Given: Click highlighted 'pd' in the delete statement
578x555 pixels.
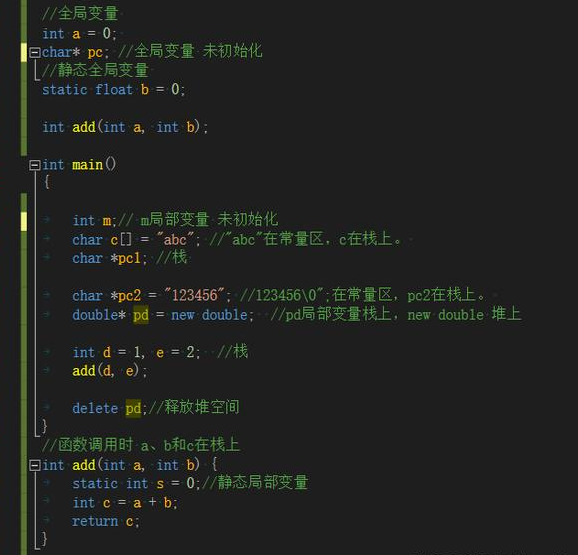Looking at the screenshot, I should coord(133,409).
